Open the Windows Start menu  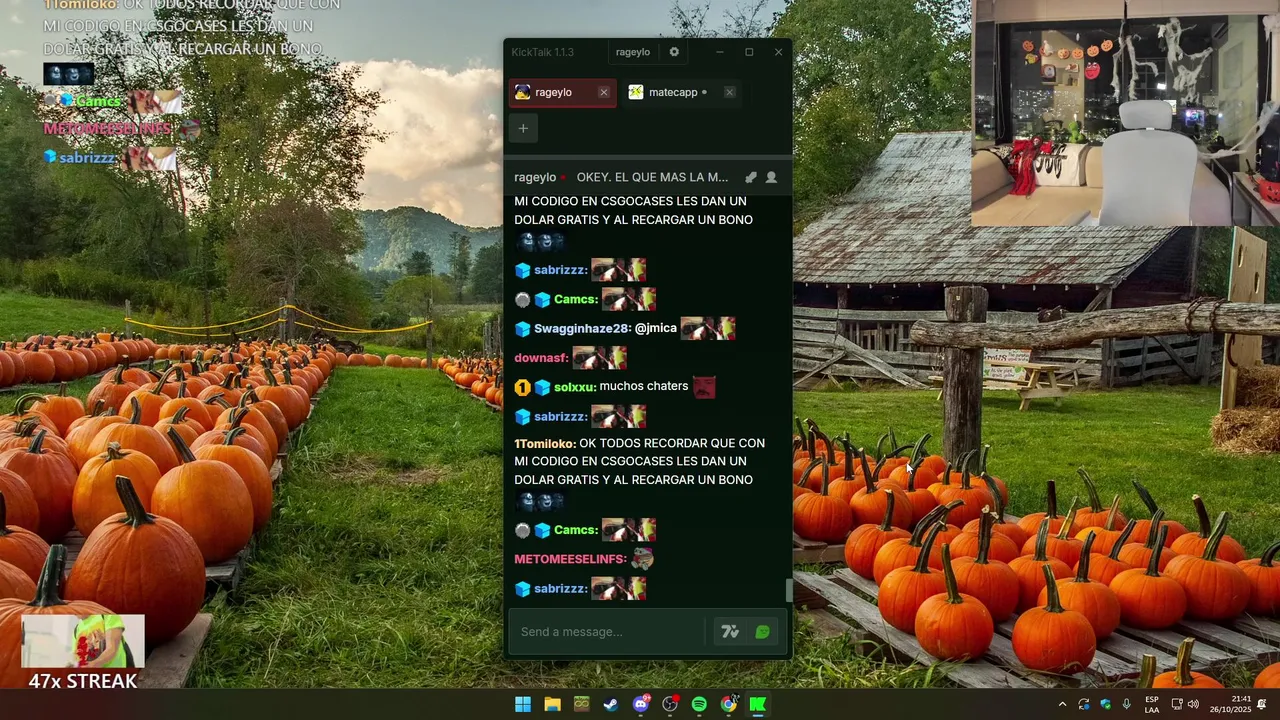click(523, 704)
